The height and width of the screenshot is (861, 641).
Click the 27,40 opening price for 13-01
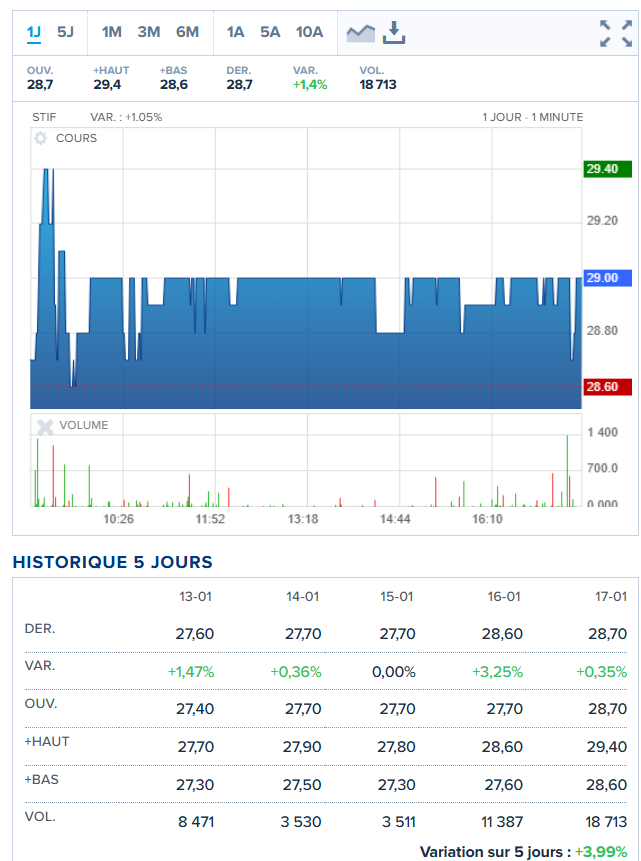coord(195,709)
